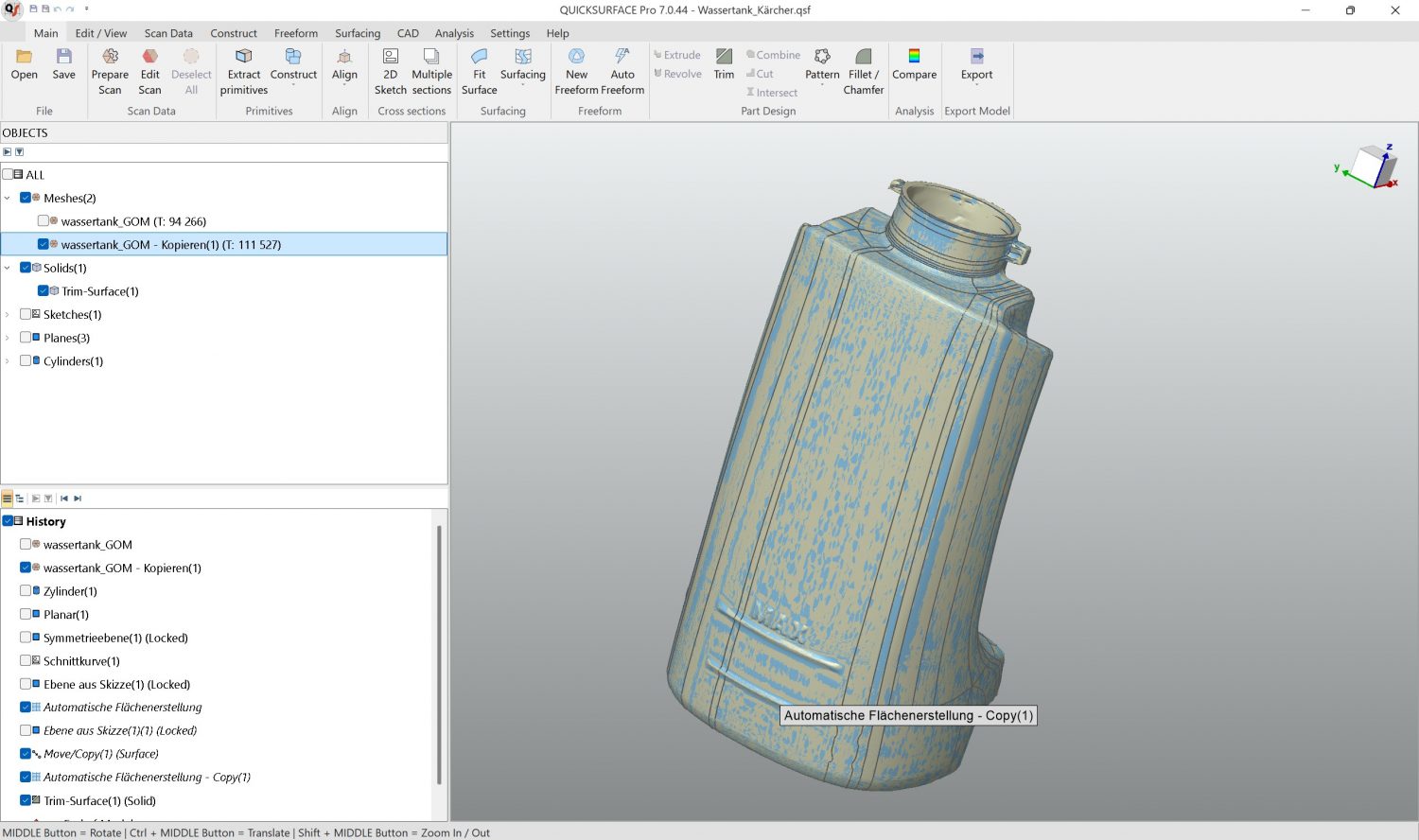This screenshot has height=840, width=1419.
Task: Click the Export model icon
Action: pos(976,58)
